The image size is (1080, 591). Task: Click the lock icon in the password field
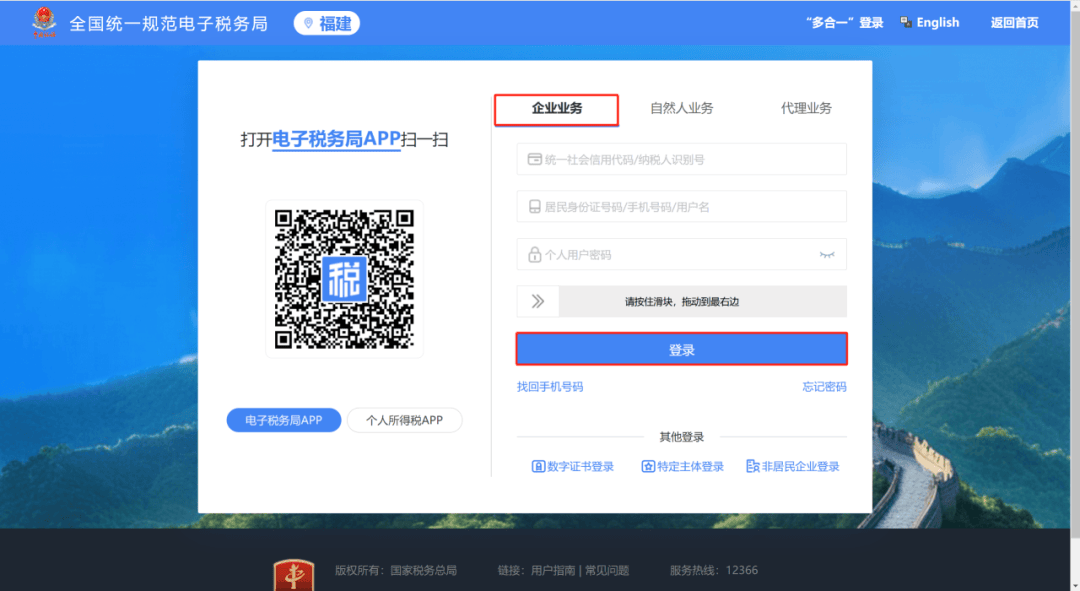tap(534, 254)
